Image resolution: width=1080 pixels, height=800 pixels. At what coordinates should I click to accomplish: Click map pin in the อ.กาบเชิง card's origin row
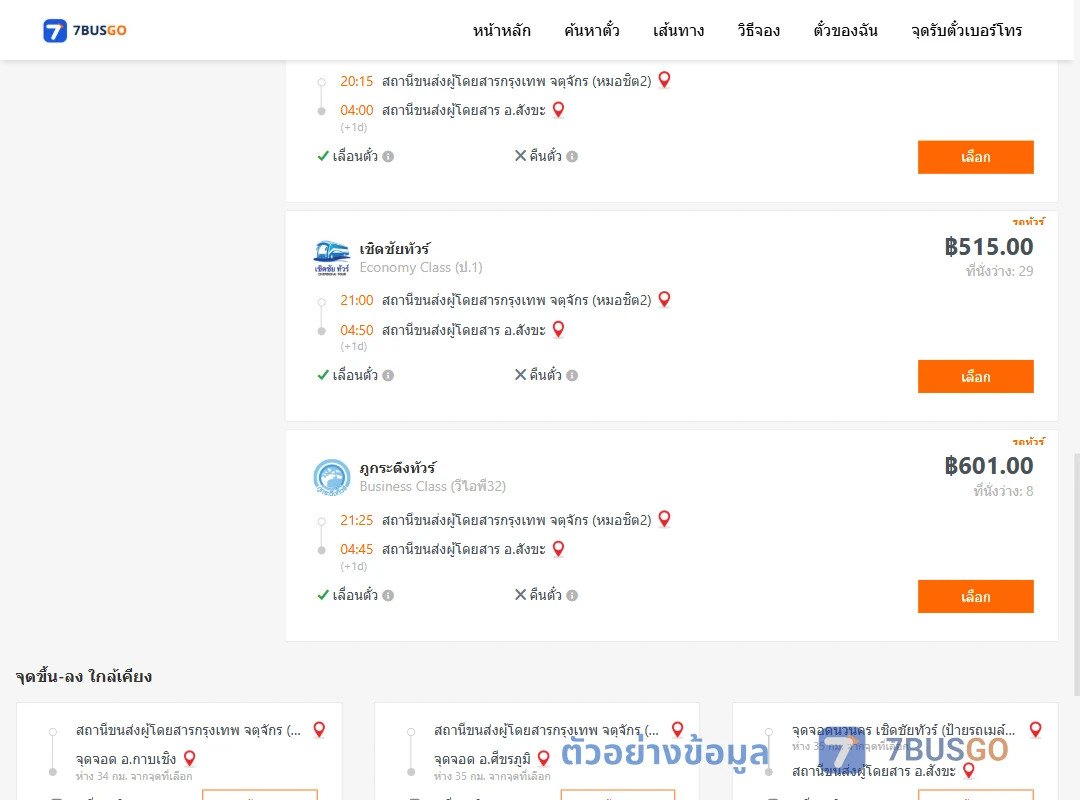(x=320, y=729)
